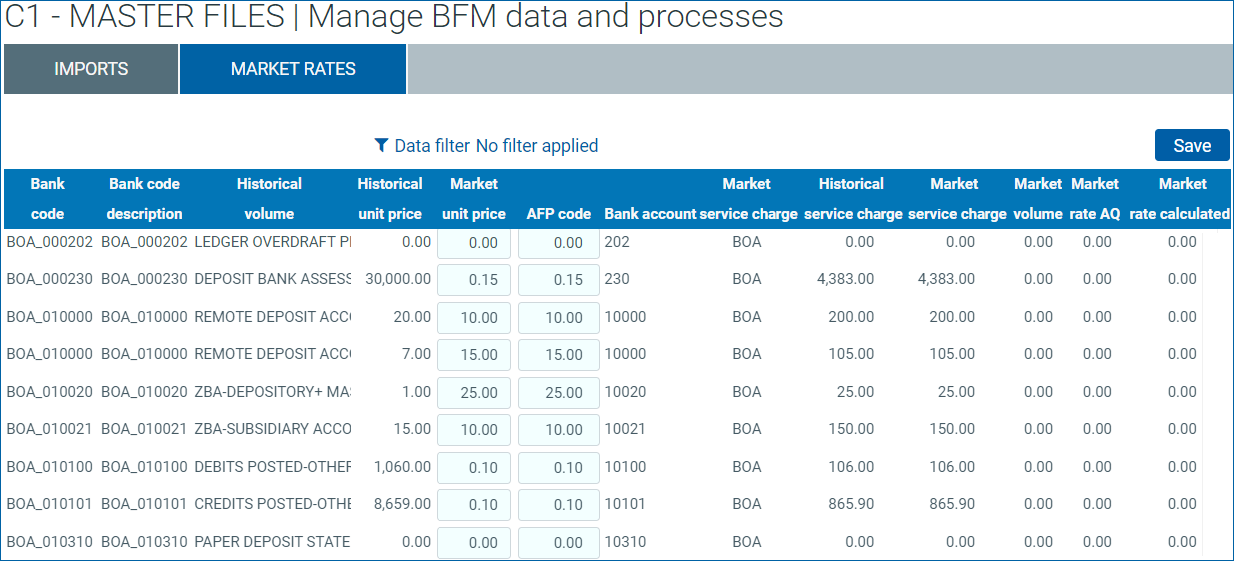Open the Data filter link

(x=432, y=146)
